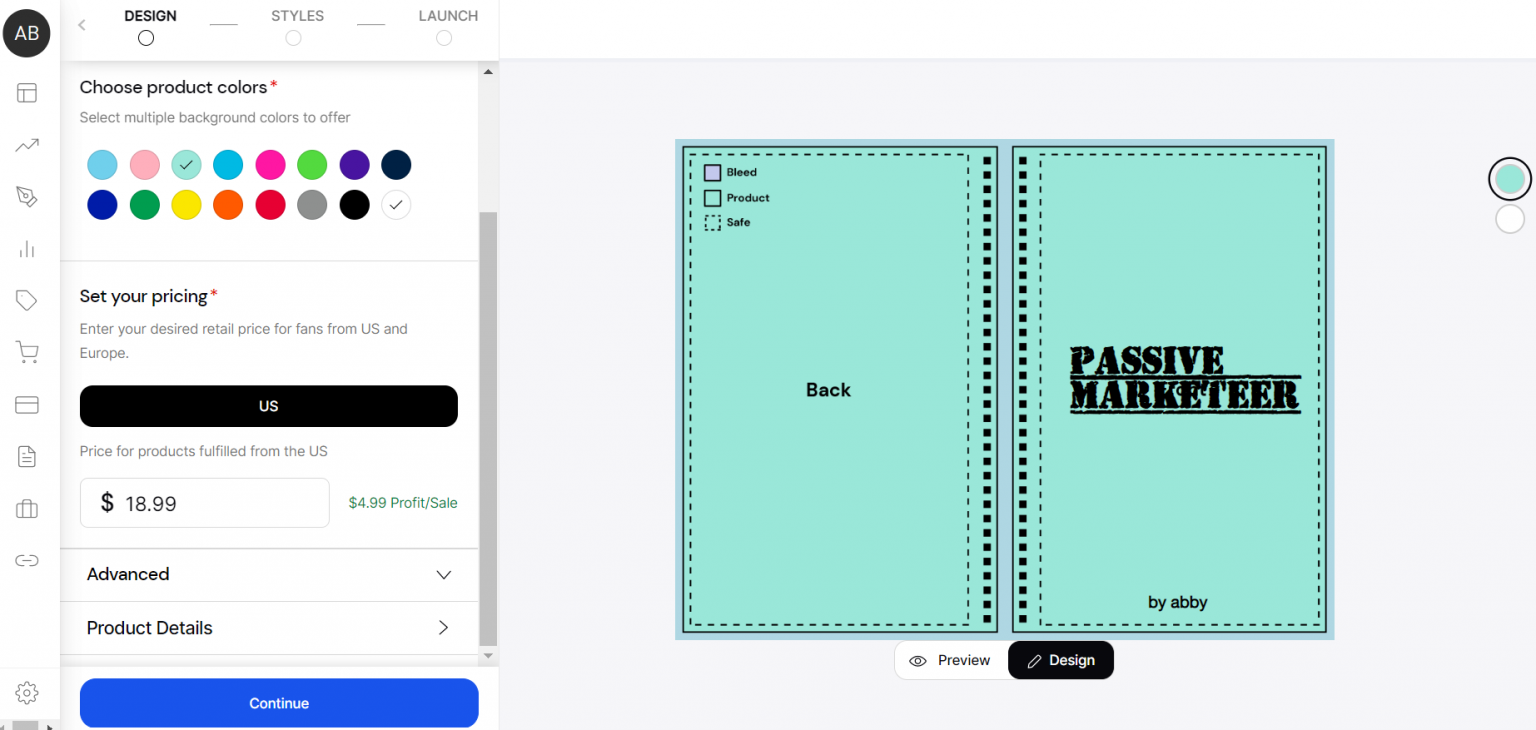Image resolution: width=1536 pixels, height=730 pixels.
Task: Open the analytics trend arrow icon
Action: pyautogui.click(x=27, y=146)
